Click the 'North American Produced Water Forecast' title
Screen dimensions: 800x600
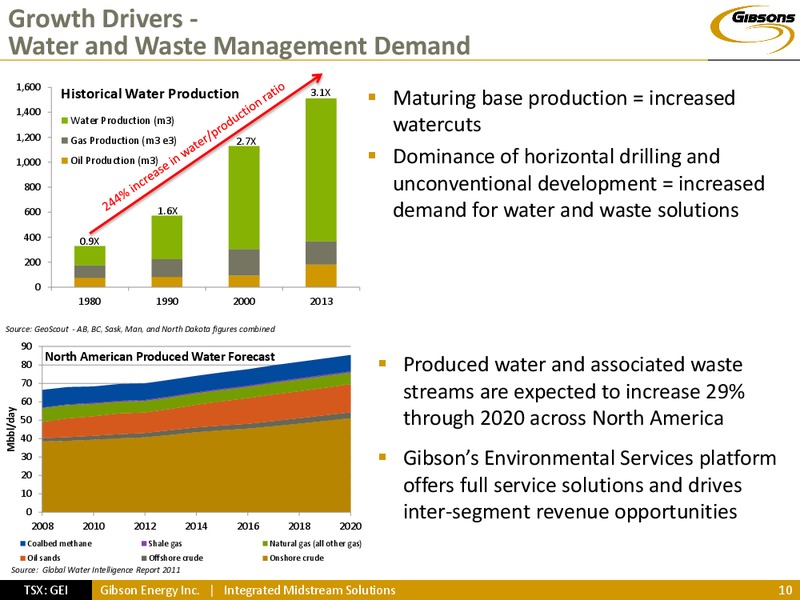(x=160, y=357)
